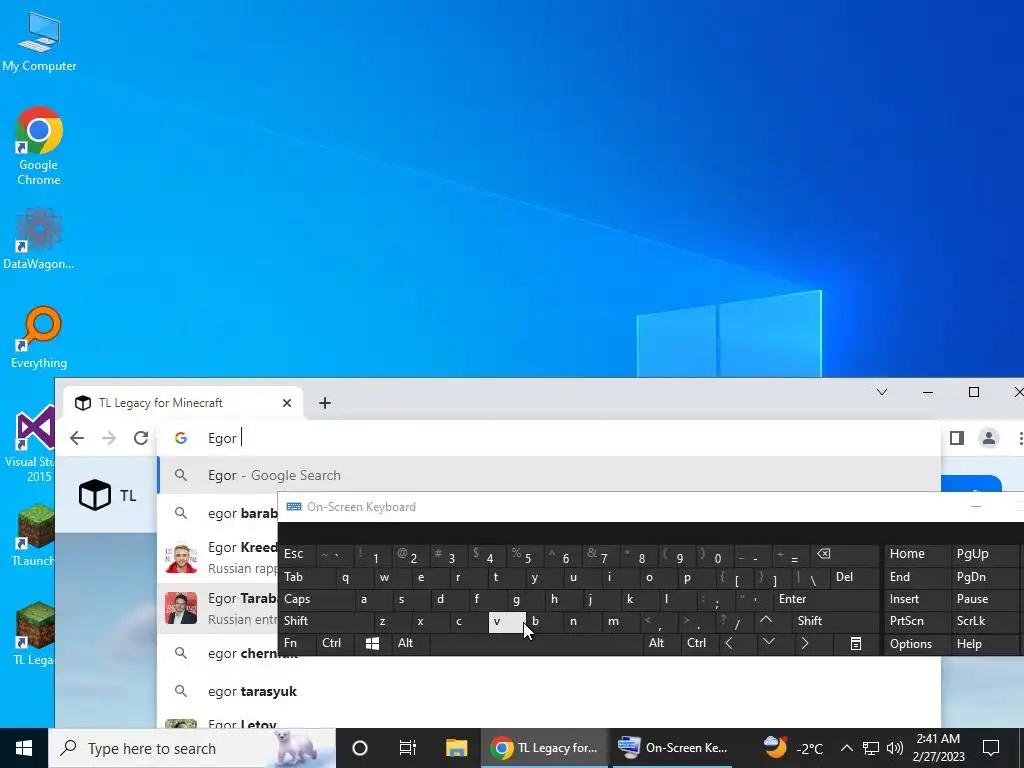Open File Explorer from taskbar
This screenshot has height=768, width=1024.
[456, 748]
